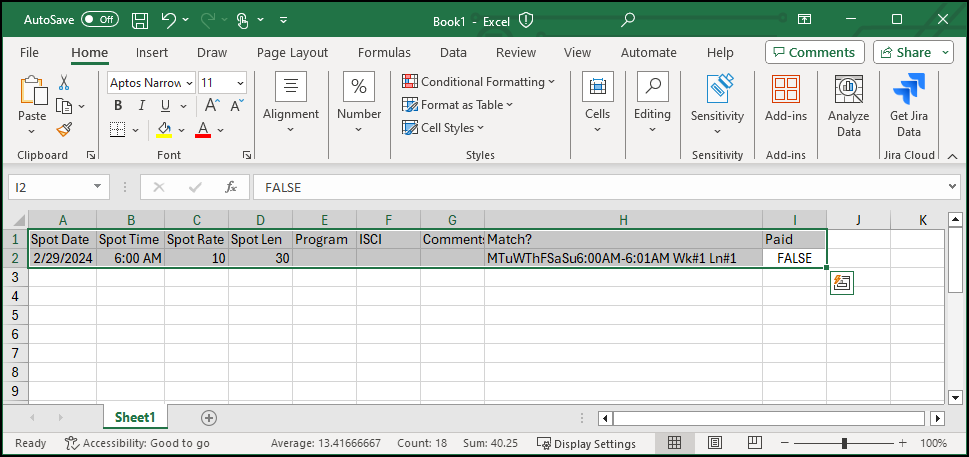Click the Get Jira Data button

click(x=908, y=105)
